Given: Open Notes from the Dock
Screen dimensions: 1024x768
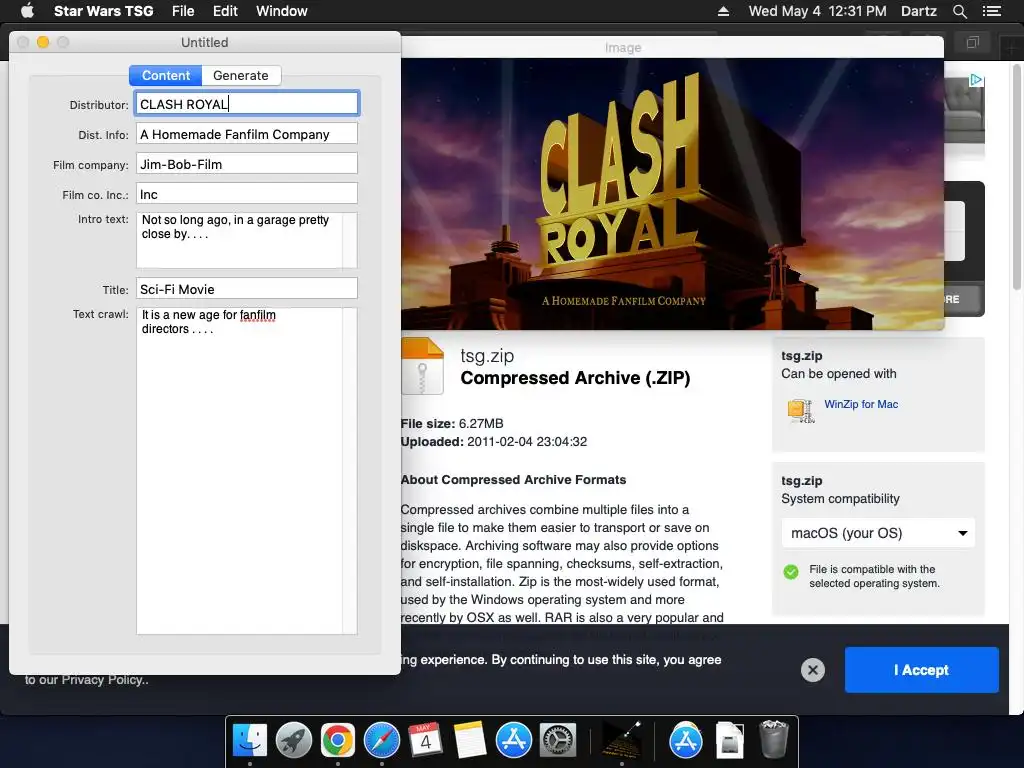Looking at the screenshot, I should 470,741.
